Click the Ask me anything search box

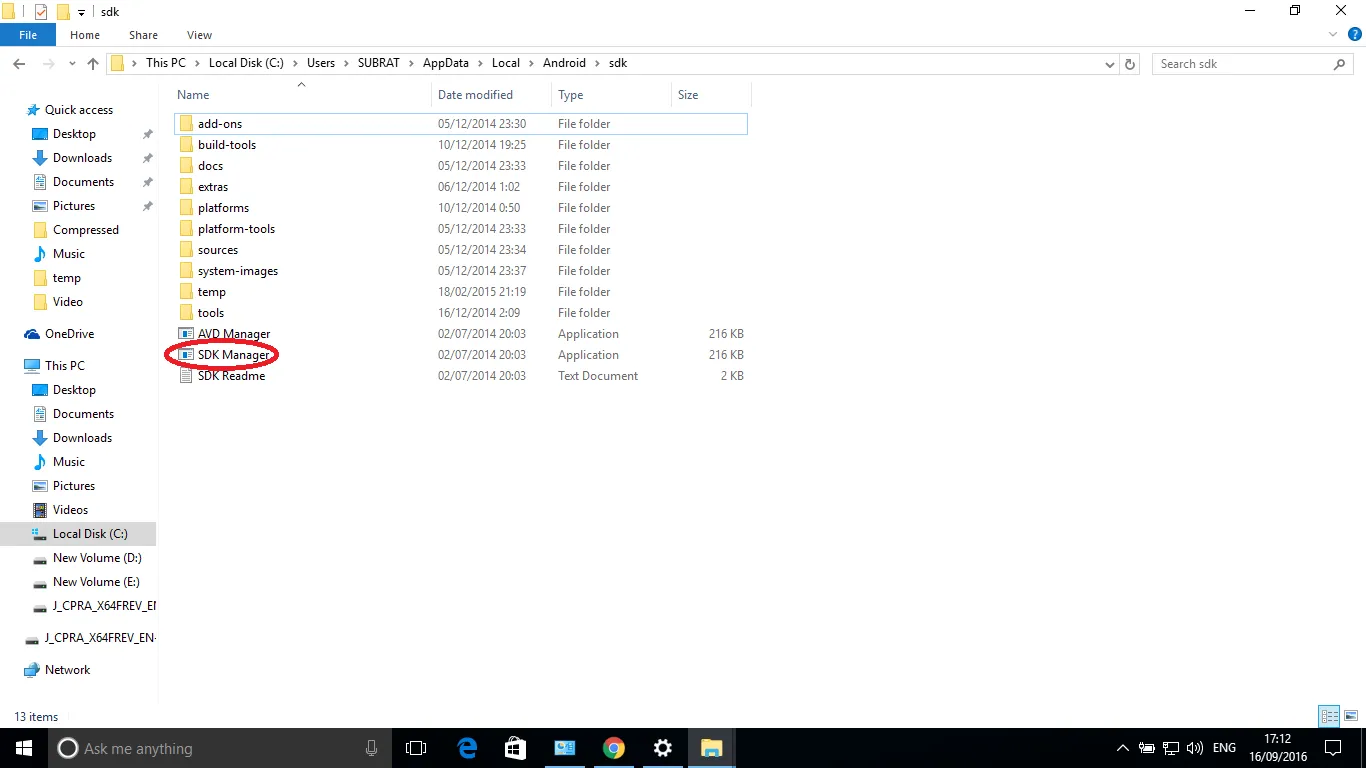point(219,748)
